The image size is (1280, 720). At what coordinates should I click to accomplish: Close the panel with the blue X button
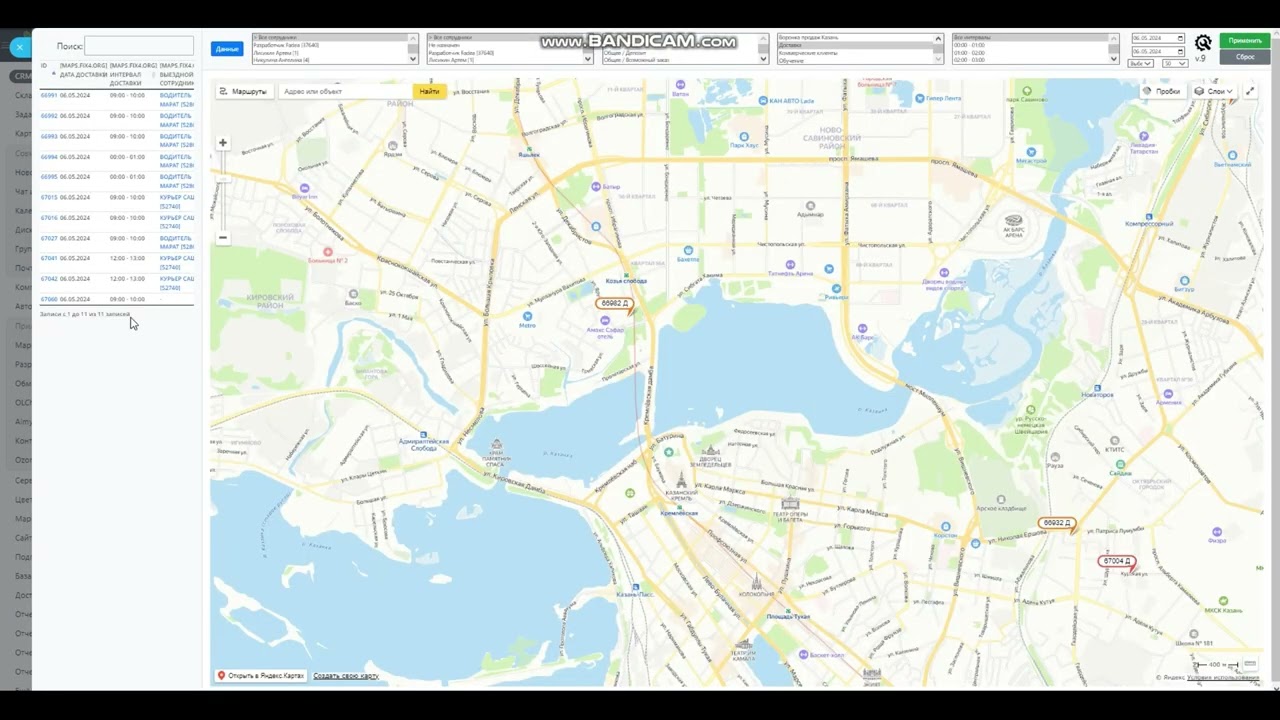pos(20,47)
